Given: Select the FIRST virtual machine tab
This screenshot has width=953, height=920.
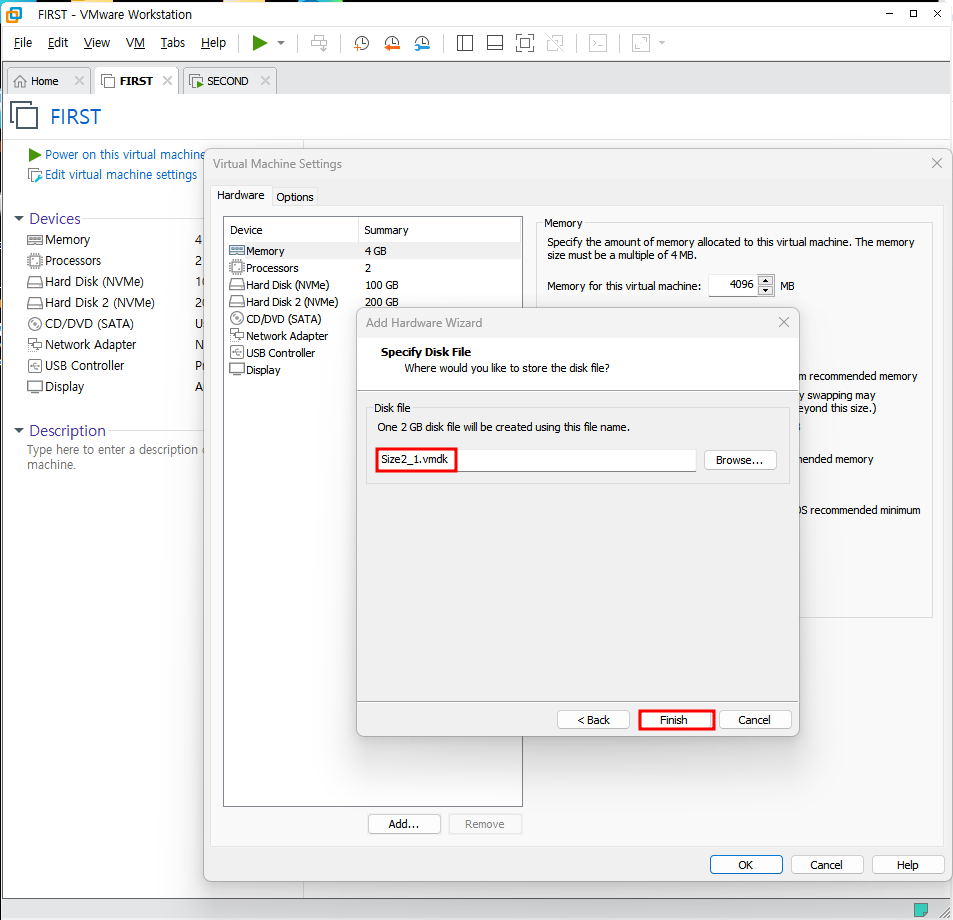Looking at the screenshot, I should click(136, 81).
